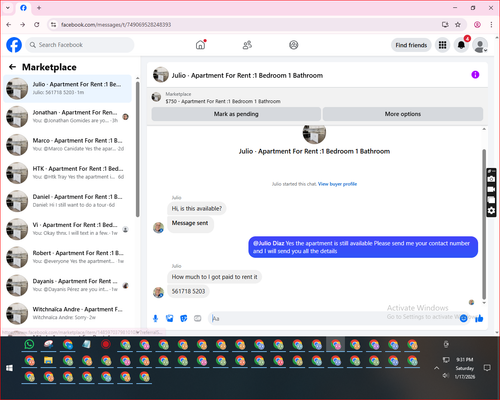Open HTK apartment conversation
Viewport: 500px width, 400px height.
[68, 173]
